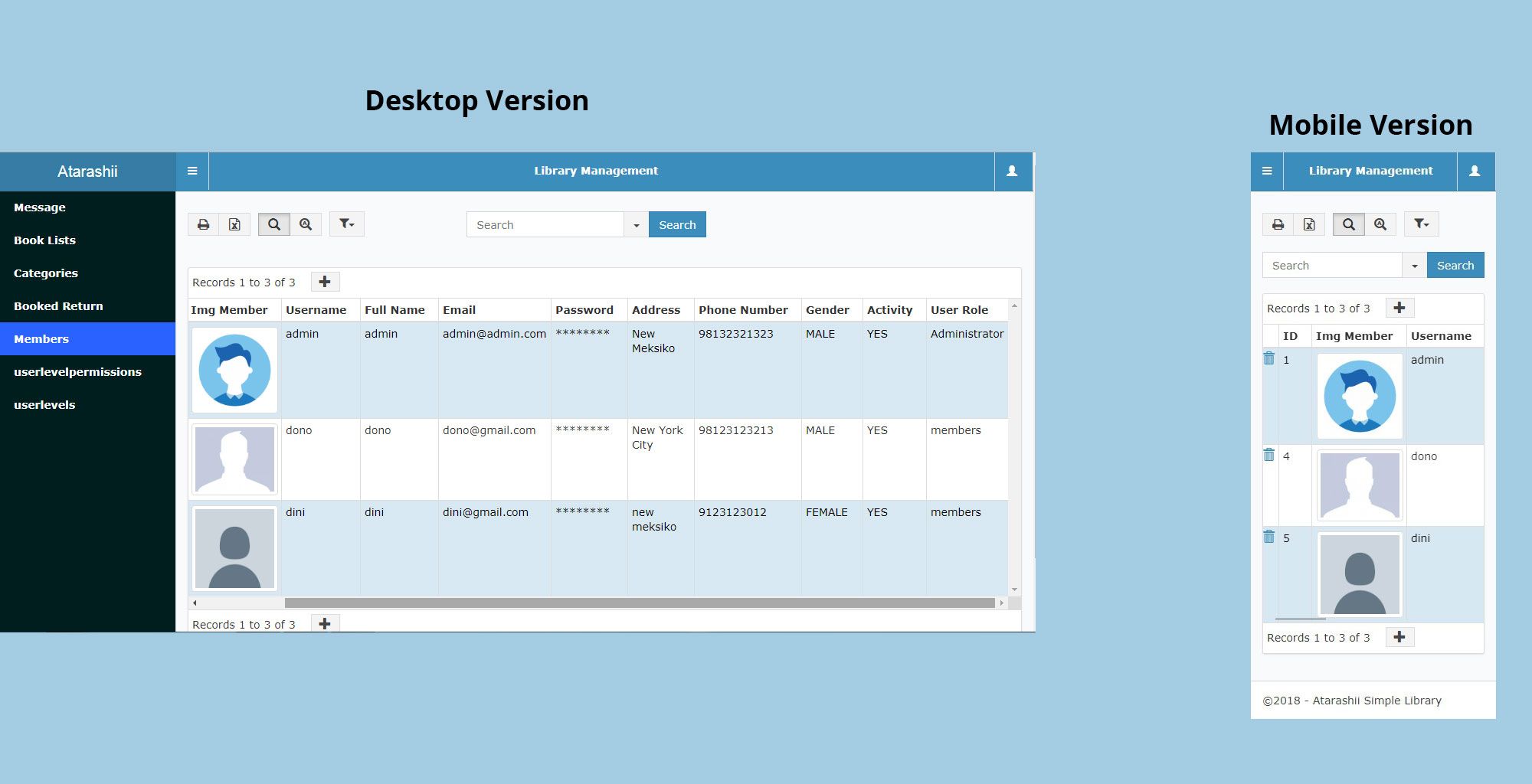Screen dimensions: 1532x784
Task: Toggle the desktop sidebar hamburger menu
Action: coord(192,171)
